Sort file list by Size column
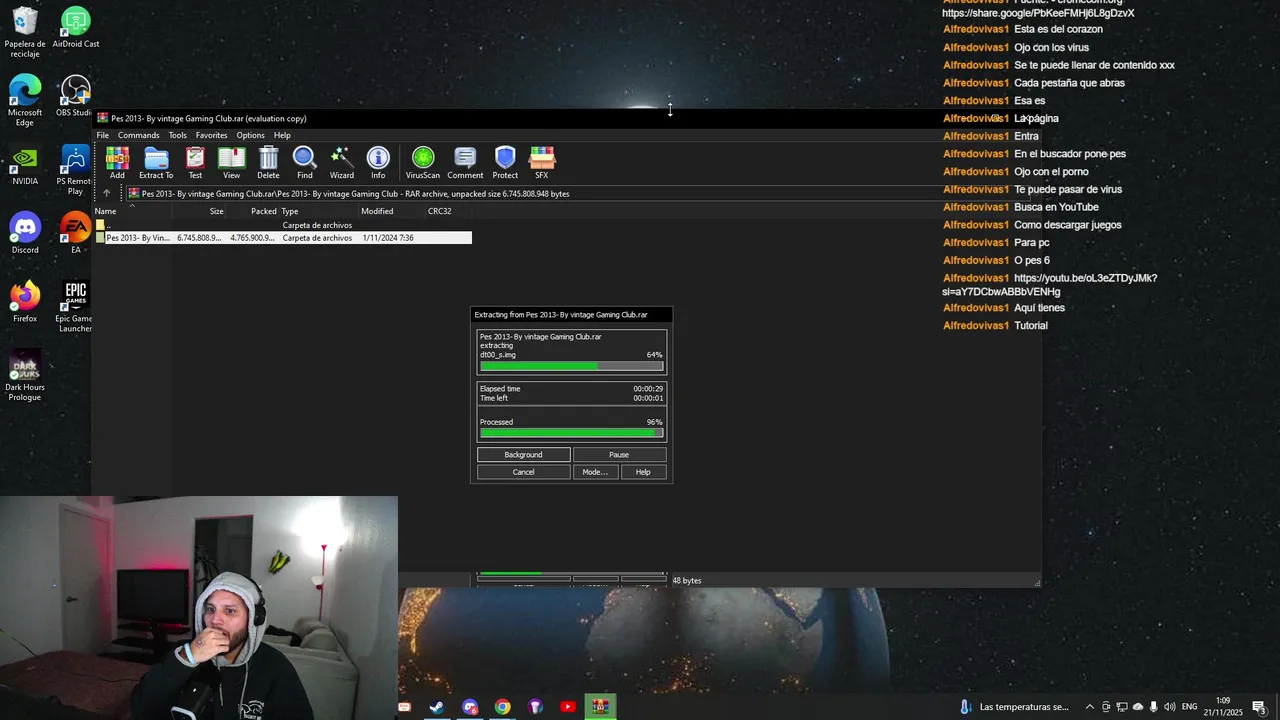This screenshot has height=720, width=1280. pos(199,211)
